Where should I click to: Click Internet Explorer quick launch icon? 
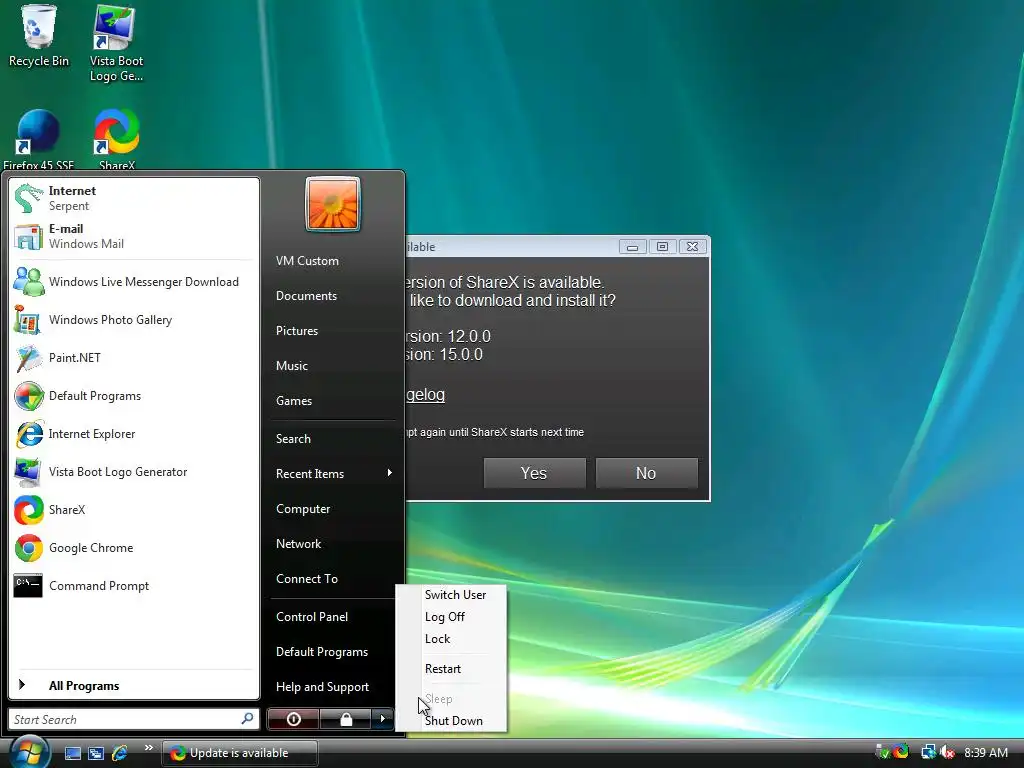coord(120,753)
